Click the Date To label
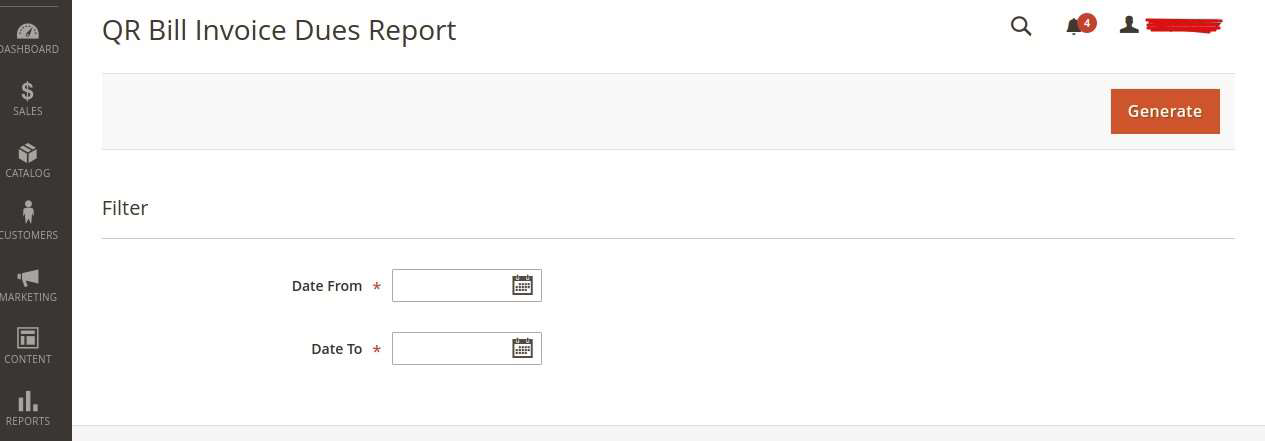Viewport: 1265px width, 441px height. click(x=337, y=349)
